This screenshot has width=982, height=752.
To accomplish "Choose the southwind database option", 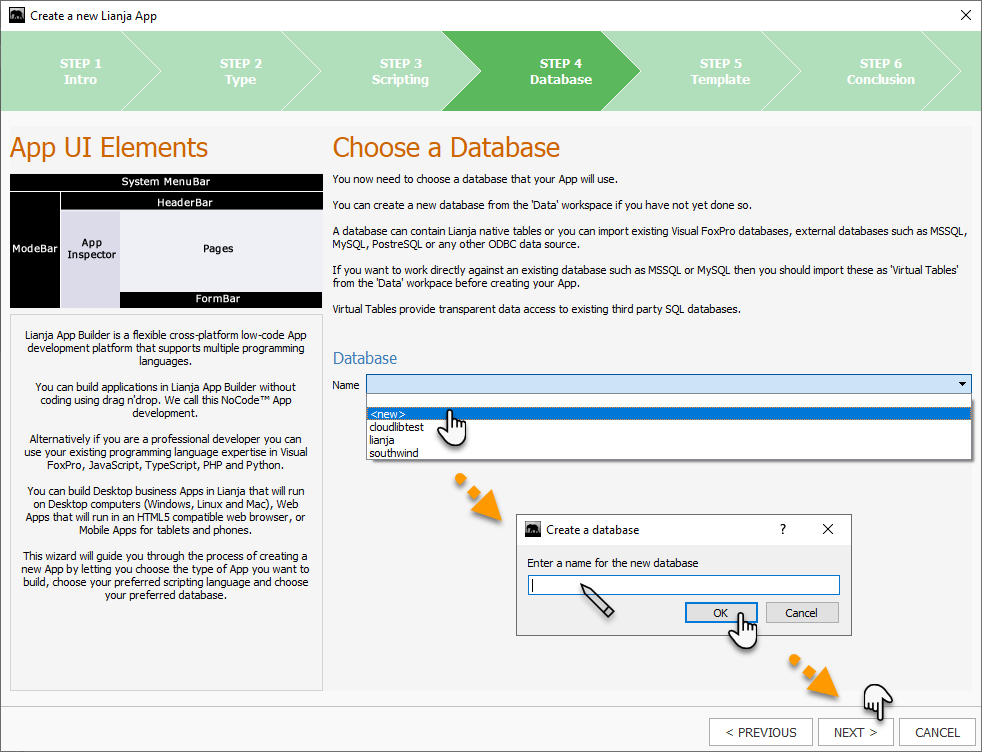I will pos(393,453).
